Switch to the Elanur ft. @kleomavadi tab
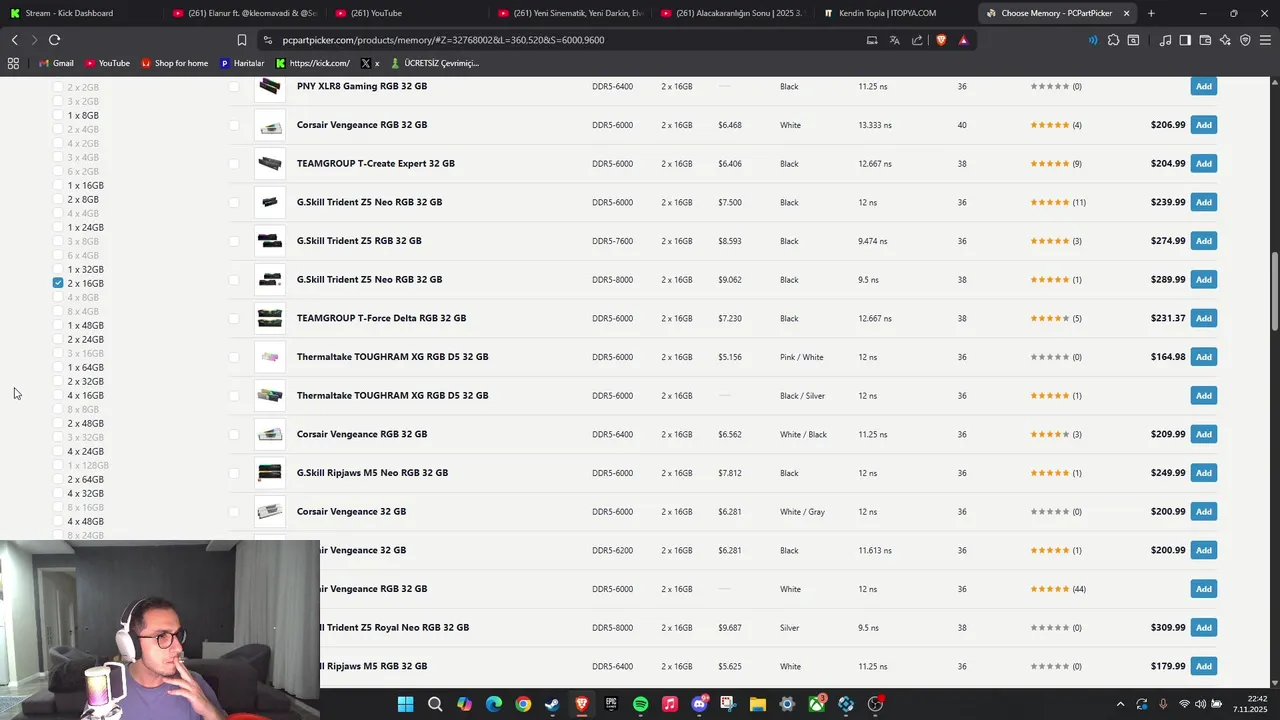 coord(244,13)
